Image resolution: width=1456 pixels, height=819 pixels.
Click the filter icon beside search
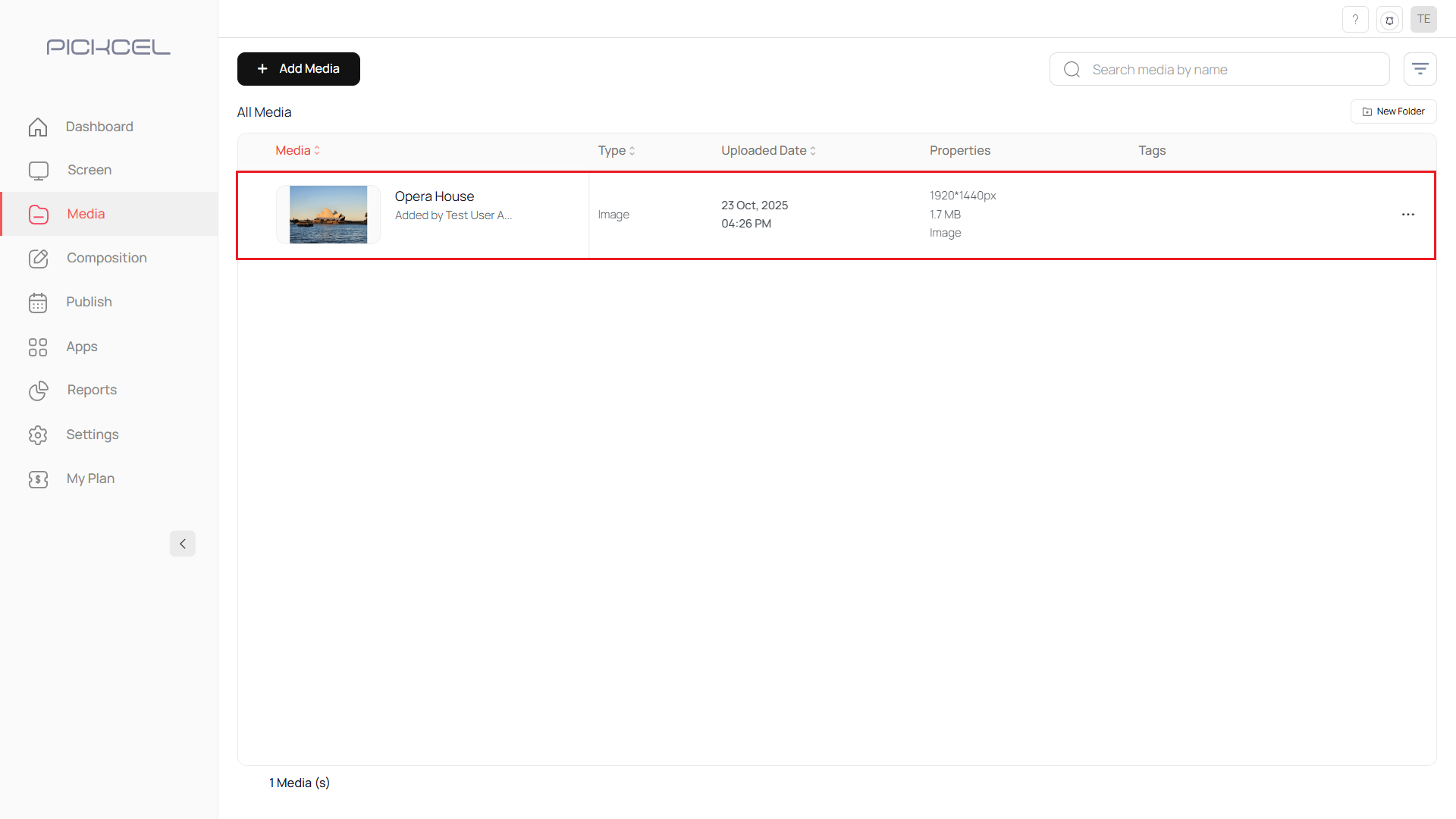(1420, 69)
